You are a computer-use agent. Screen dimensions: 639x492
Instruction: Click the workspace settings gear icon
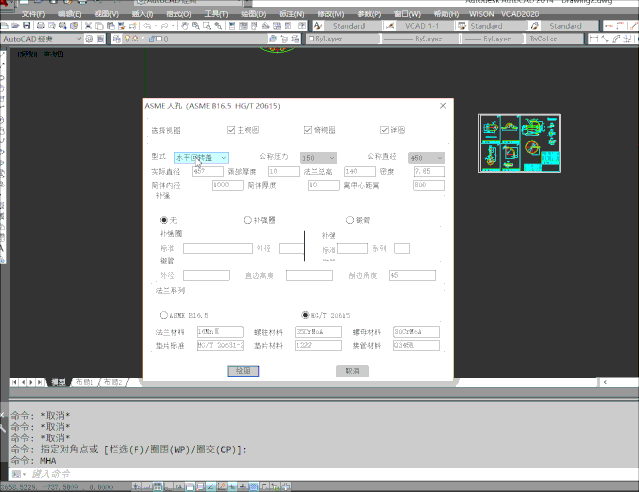tap(89, 39)
